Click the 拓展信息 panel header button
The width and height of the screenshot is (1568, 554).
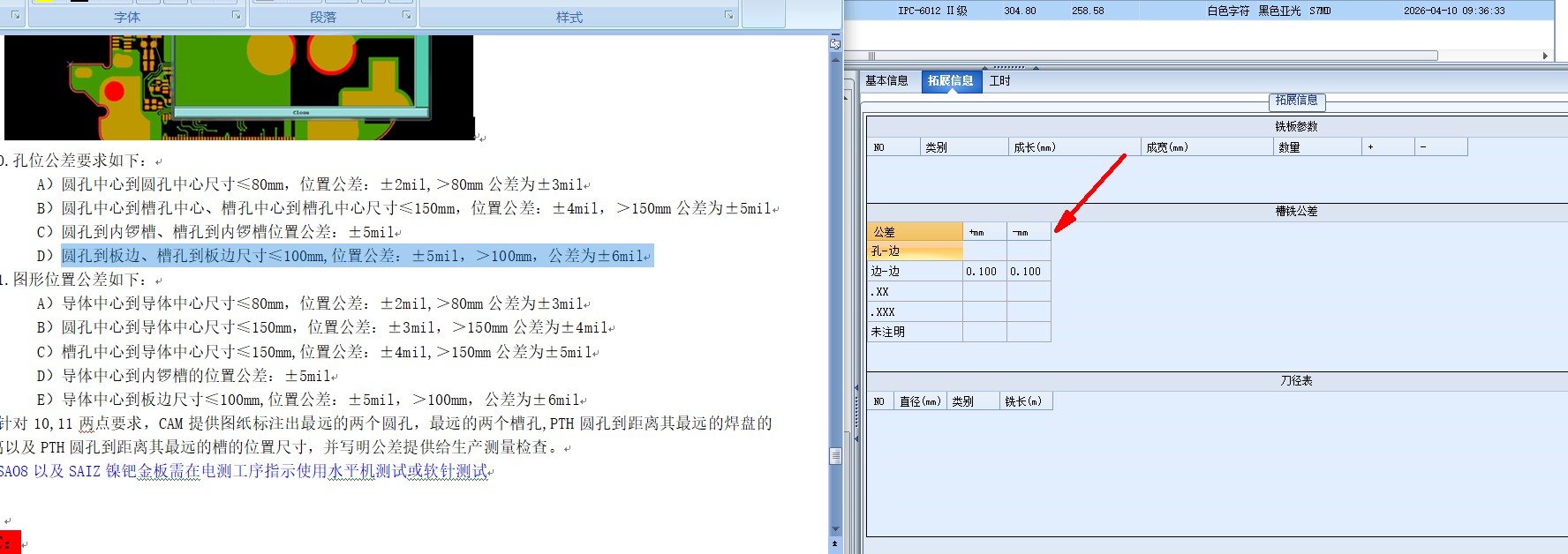pos(1297,101)
